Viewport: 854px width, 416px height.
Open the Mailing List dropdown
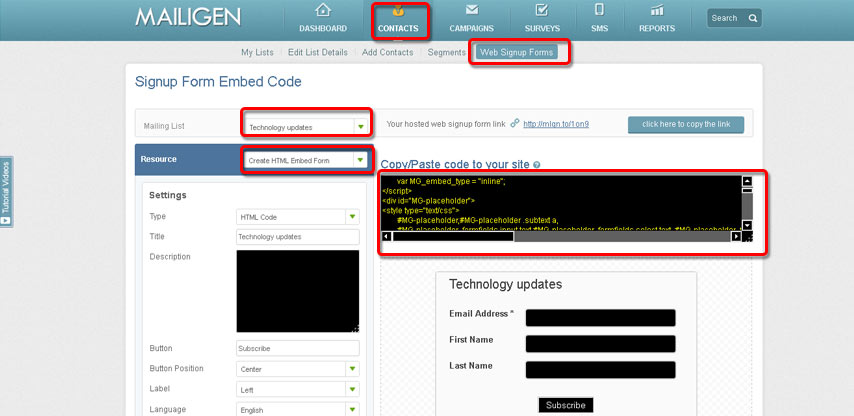[307, 127]
